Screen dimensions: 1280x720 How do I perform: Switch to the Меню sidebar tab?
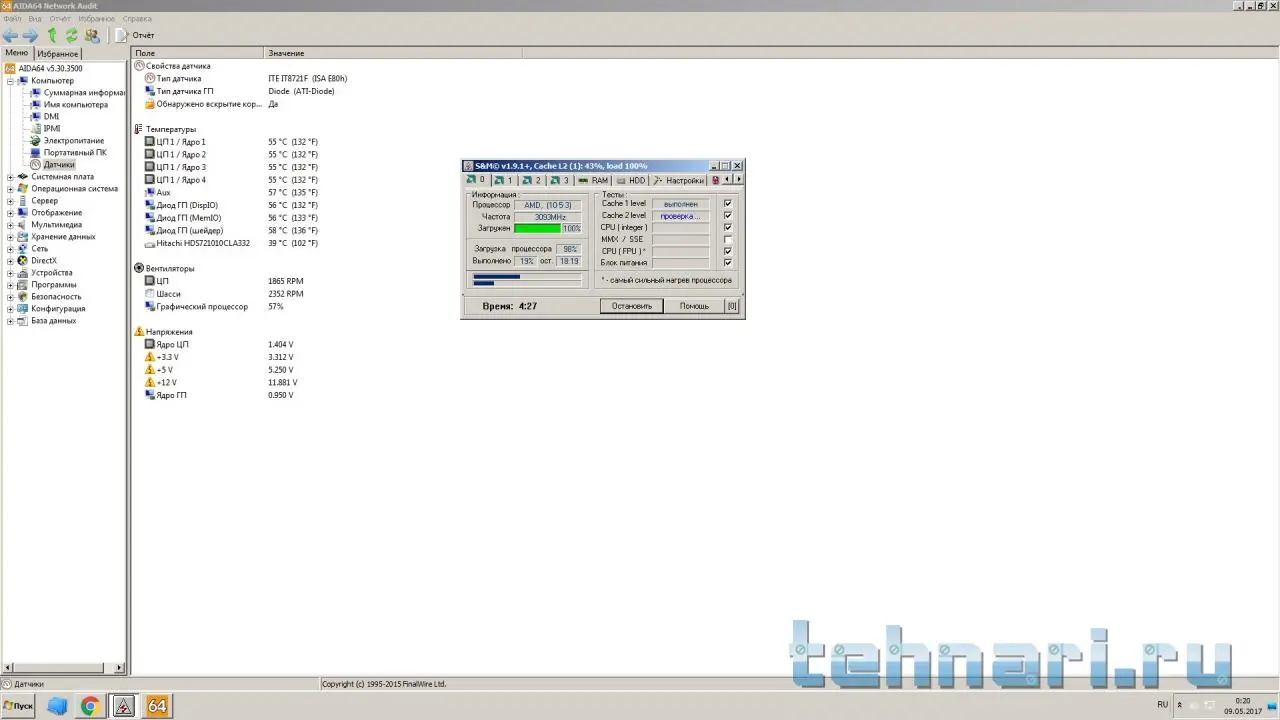point(17,52)
